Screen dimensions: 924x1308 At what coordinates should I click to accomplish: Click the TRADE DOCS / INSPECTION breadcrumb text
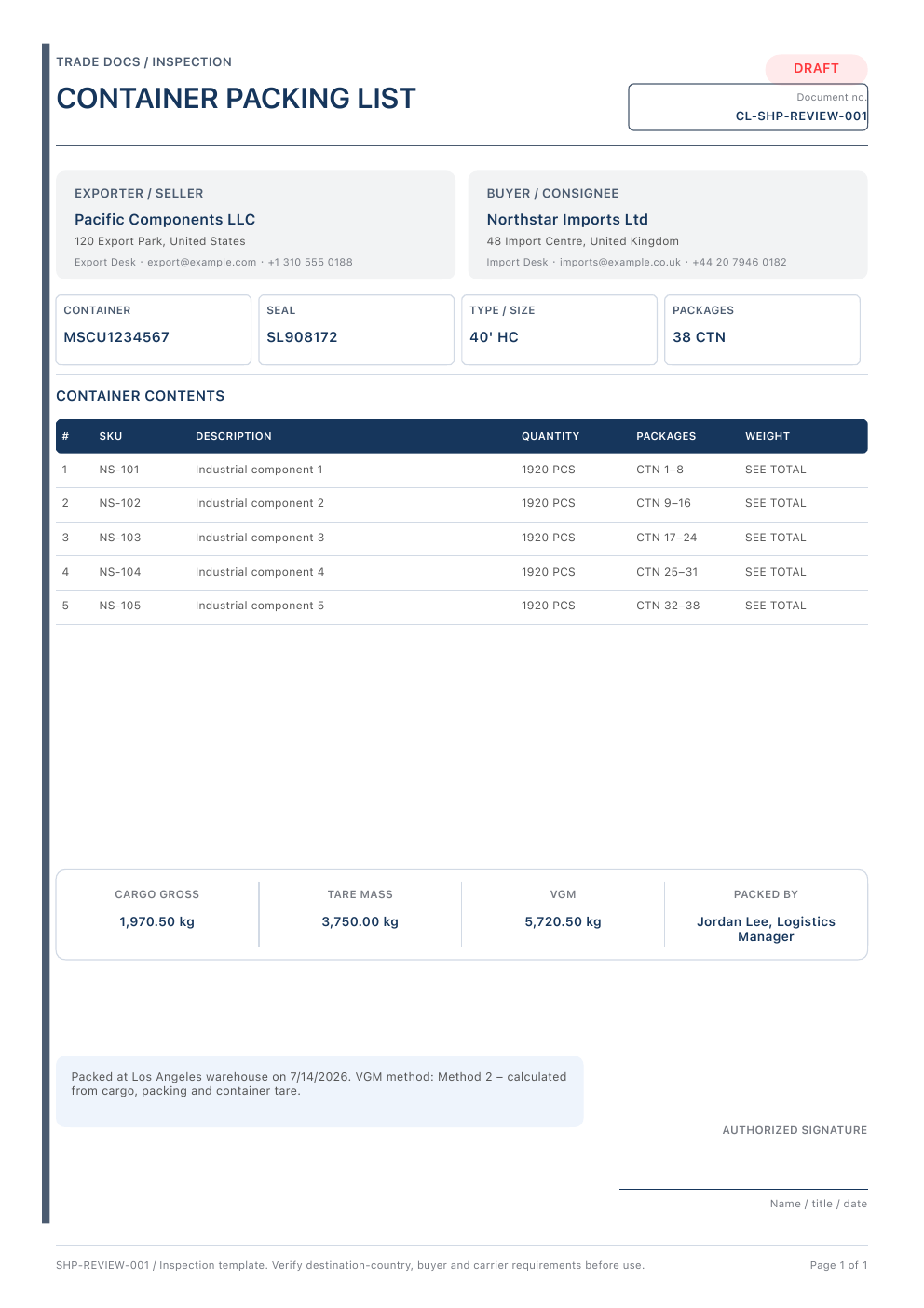pos(143,62)
